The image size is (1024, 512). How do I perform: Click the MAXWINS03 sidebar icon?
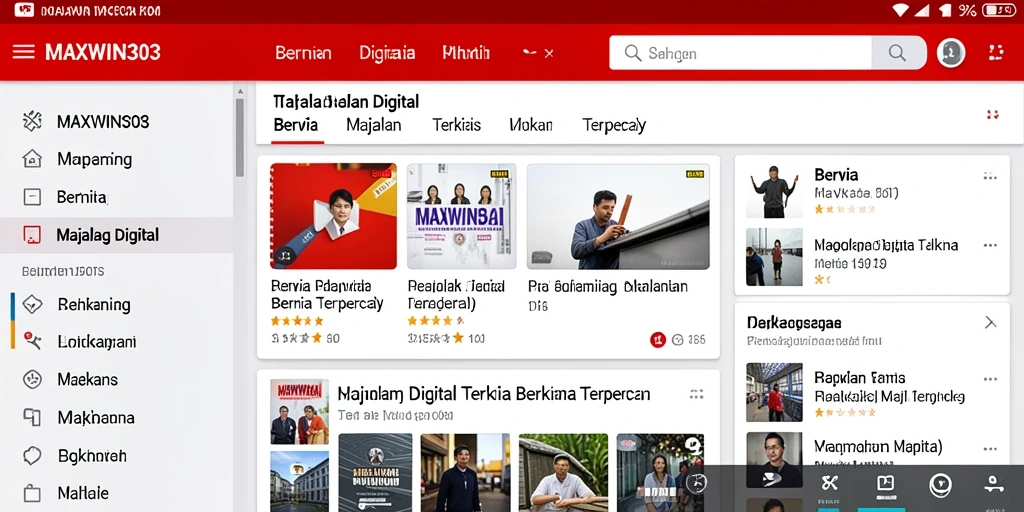click(32, 121)
